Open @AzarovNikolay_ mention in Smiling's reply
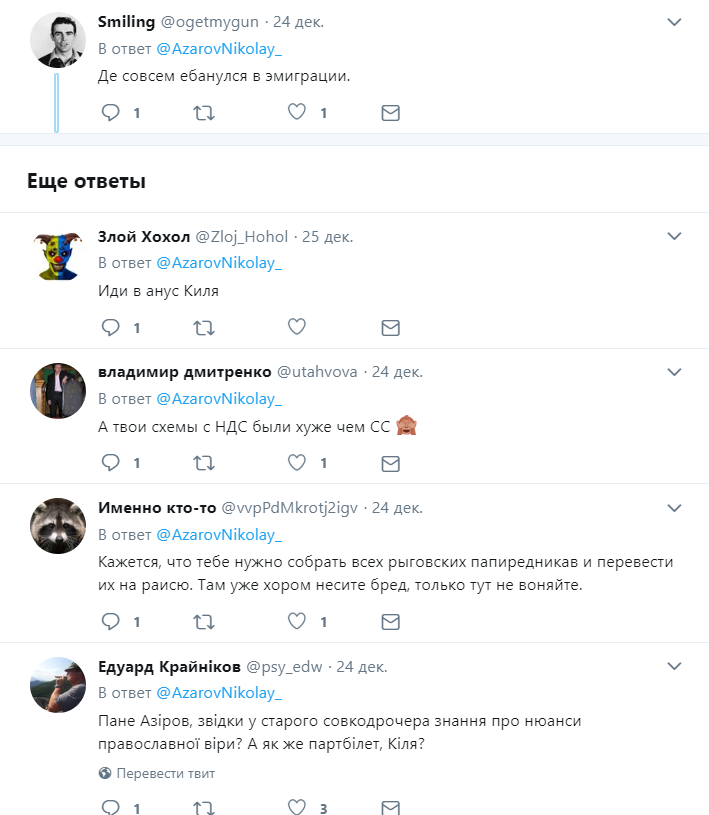 coord(219,49)
